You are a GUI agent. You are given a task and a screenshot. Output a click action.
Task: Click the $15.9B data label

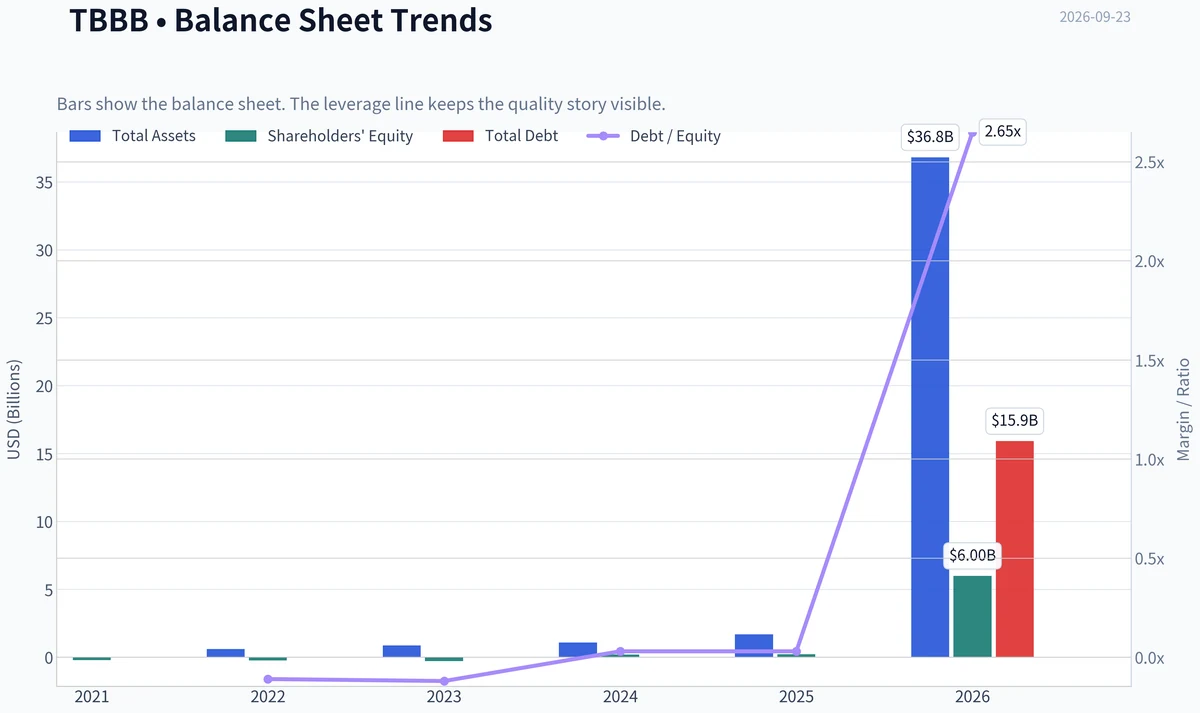(x=1015, y=421)
